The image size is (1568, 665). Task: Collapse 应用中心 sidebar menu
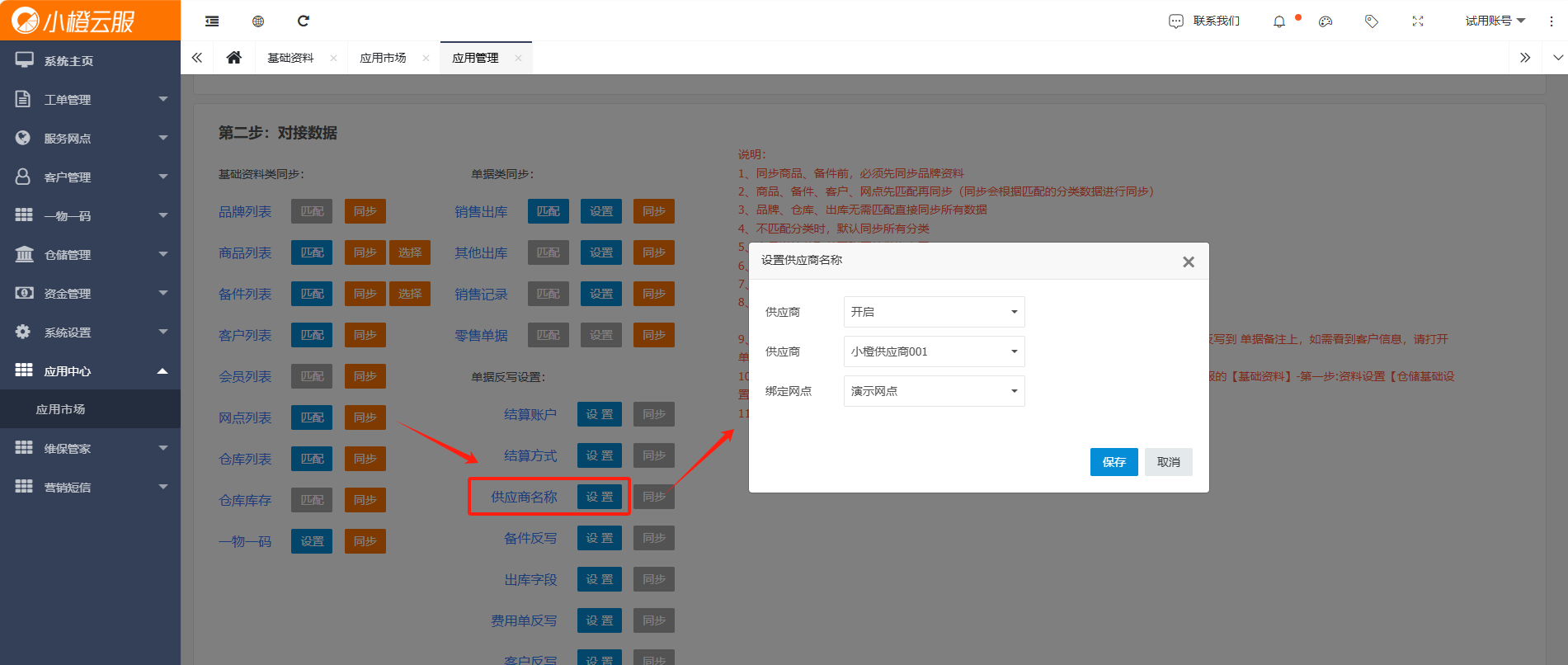(x=90, y=371)
